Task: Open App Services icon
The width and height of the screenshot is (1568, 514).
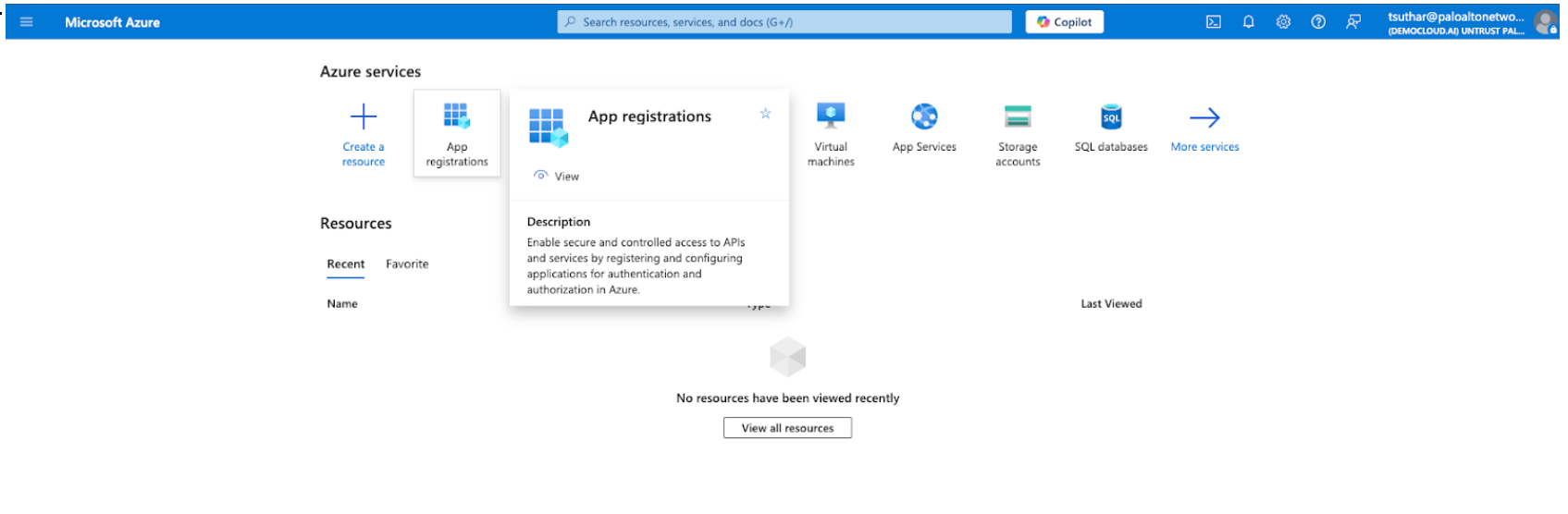Action: pyautogui.click(x=924, y=116)
